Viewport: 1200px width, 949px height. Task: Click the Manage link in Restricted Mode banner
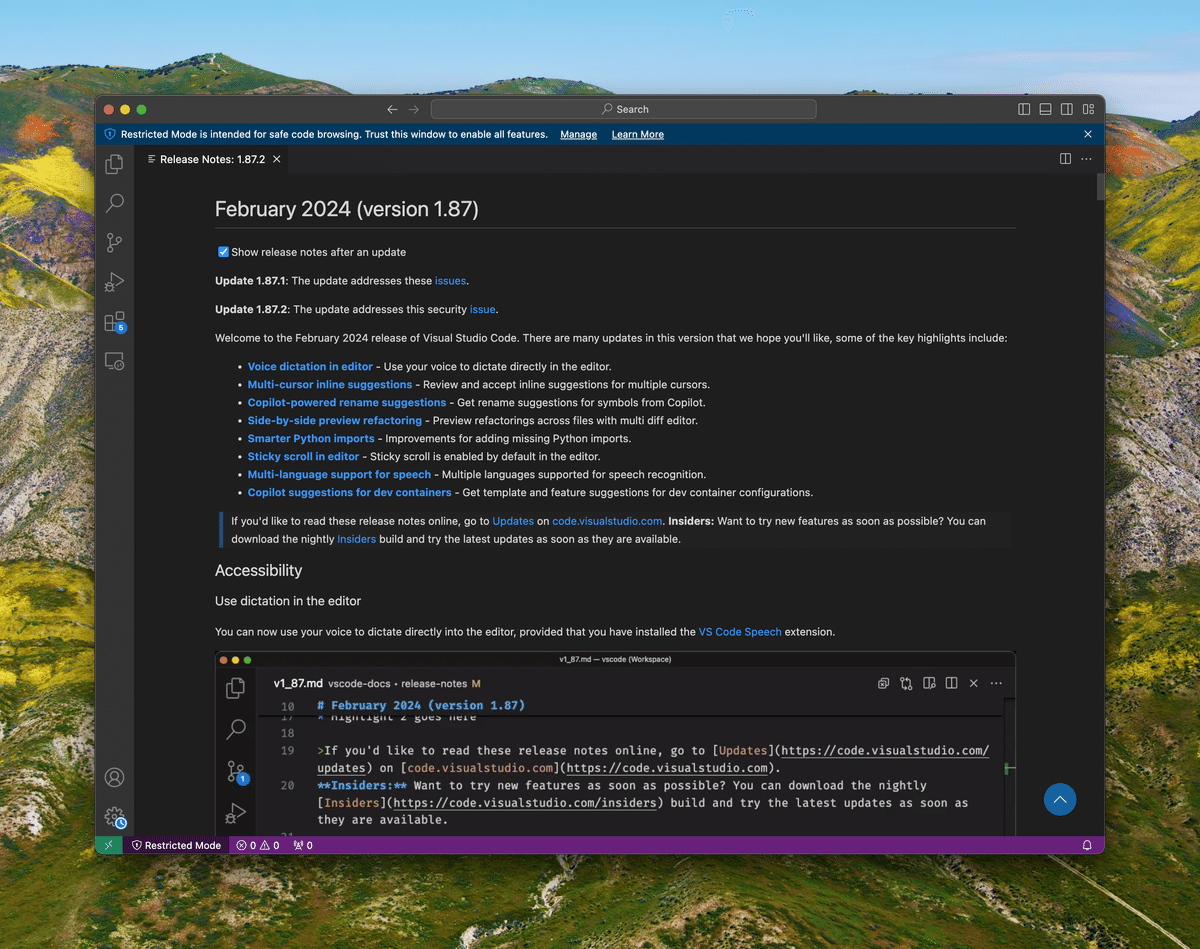click(x=578, y=134)
